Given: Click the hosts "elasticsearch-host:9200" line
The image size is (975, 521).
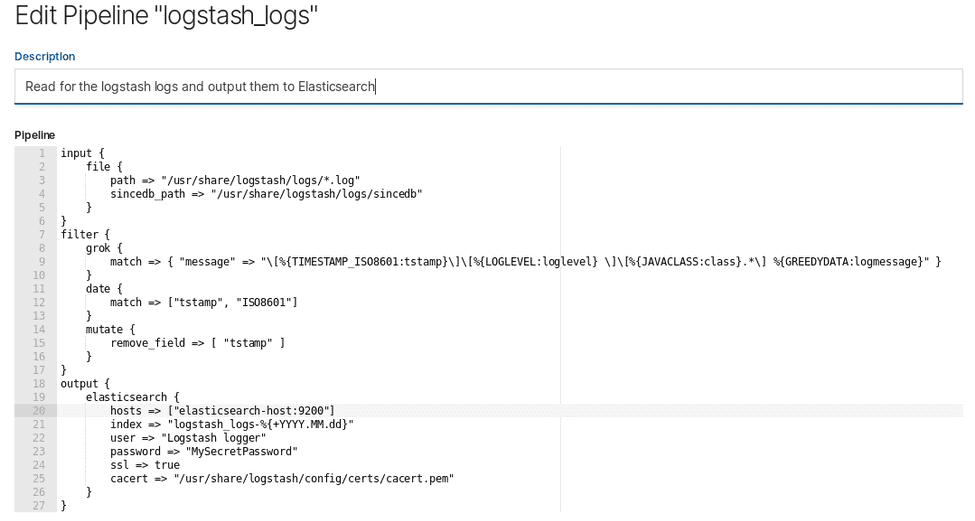Looking at the screenshot, I should click(x=222, y=411).
